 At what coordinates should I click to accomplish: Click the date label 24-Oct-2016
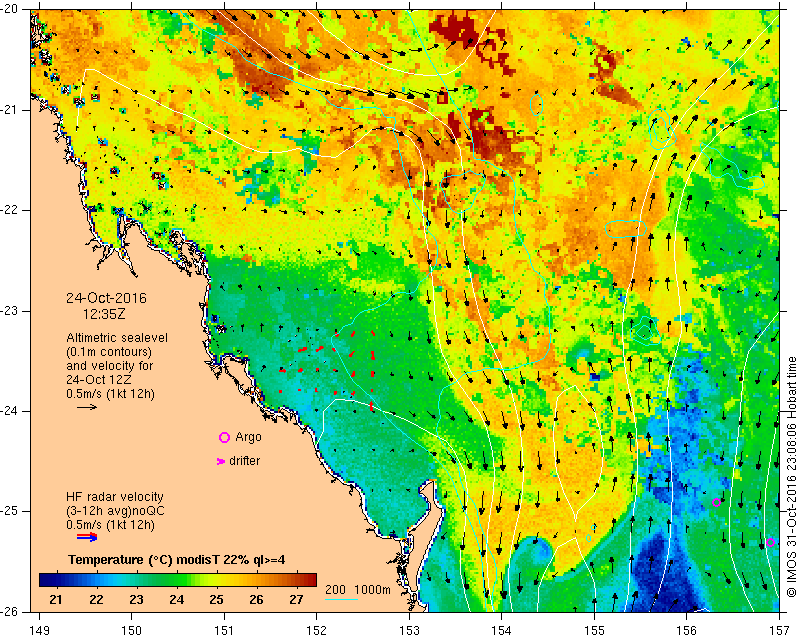point(106,298)
